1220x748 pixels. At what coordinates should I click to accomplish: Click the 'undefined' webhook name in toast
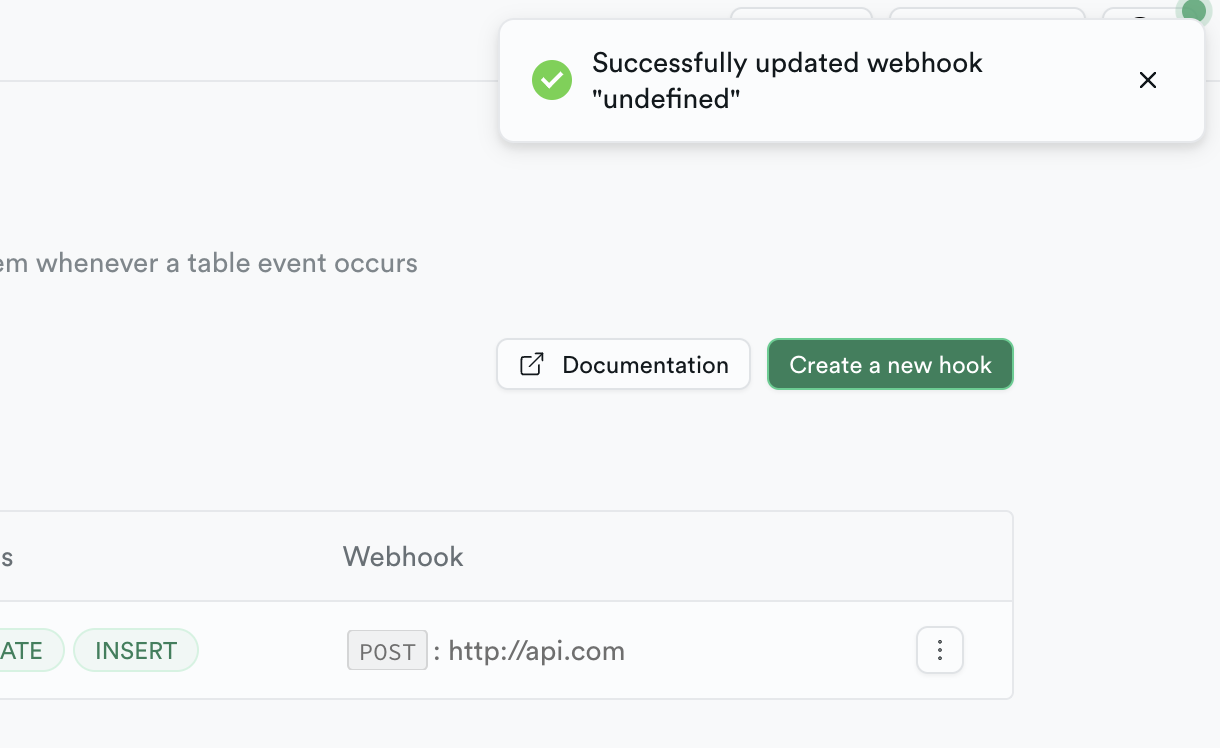click(665, 99)
